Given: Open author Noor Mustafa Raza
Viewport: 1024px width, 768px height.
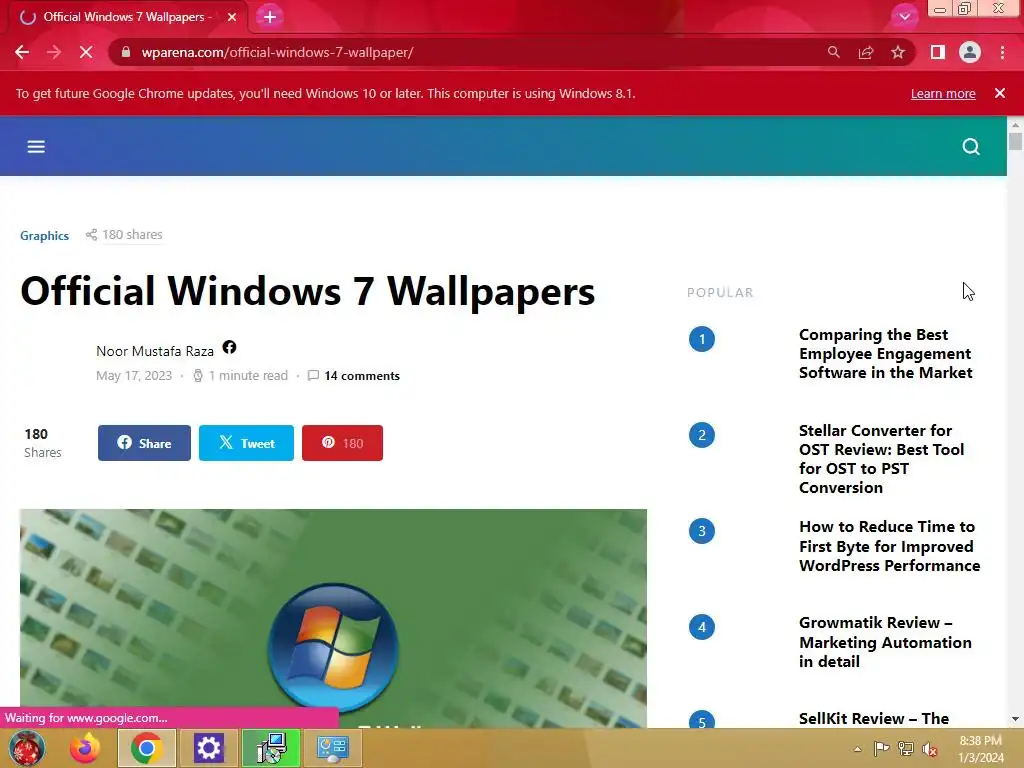Looking at the screenshot, I should point(155,351).
